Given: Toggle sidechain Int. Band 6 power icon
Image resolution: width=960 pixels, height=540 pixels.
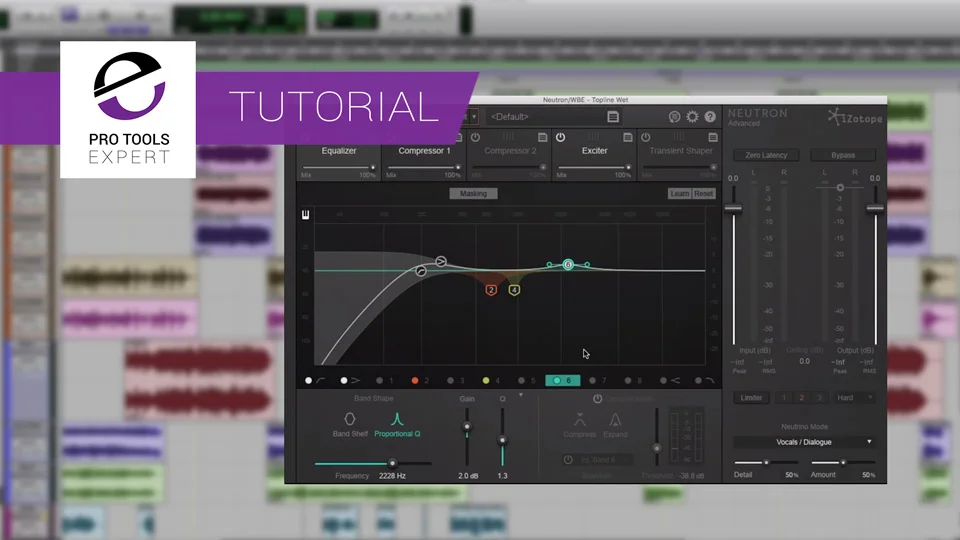Looking at the screenshot, I should point(568,459).
